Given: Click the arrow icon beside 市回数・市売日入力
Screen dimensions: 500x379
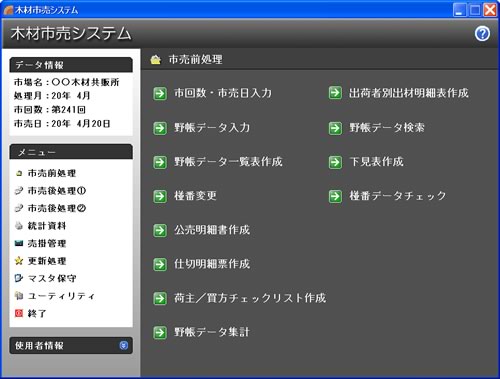Looking at the screenshot, I should pos(160,93).
